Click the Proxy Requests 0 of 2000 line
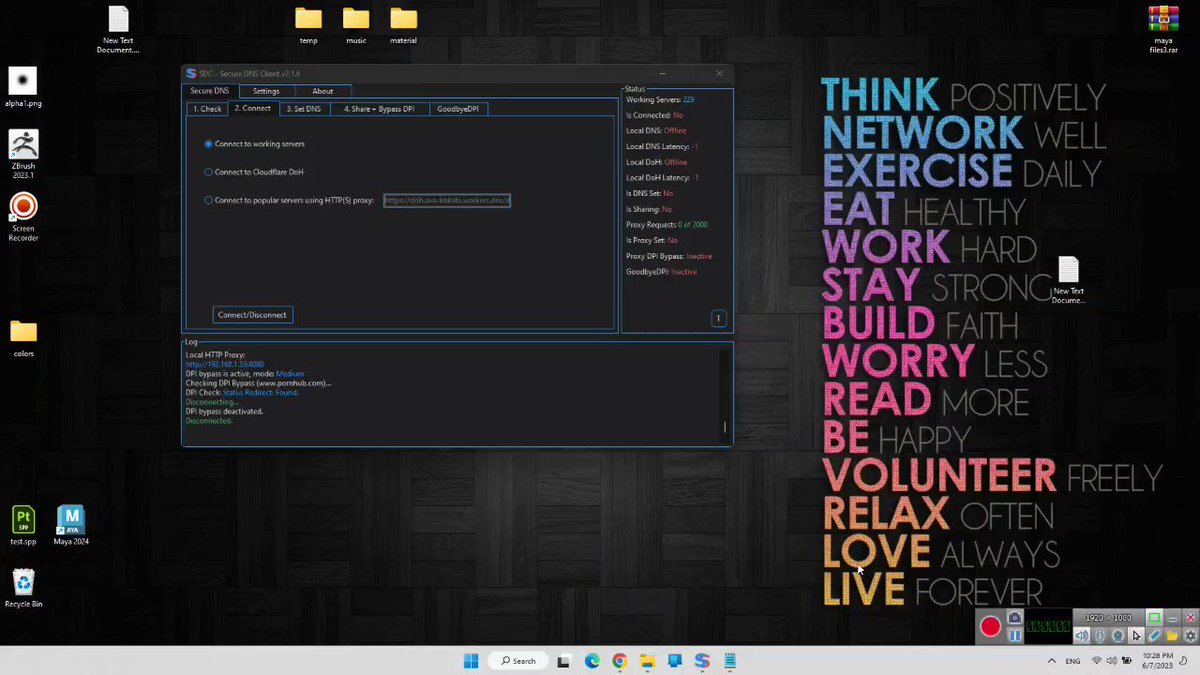Image resolution: width=1200 pixels, height=675 pixels. [667, 225]
